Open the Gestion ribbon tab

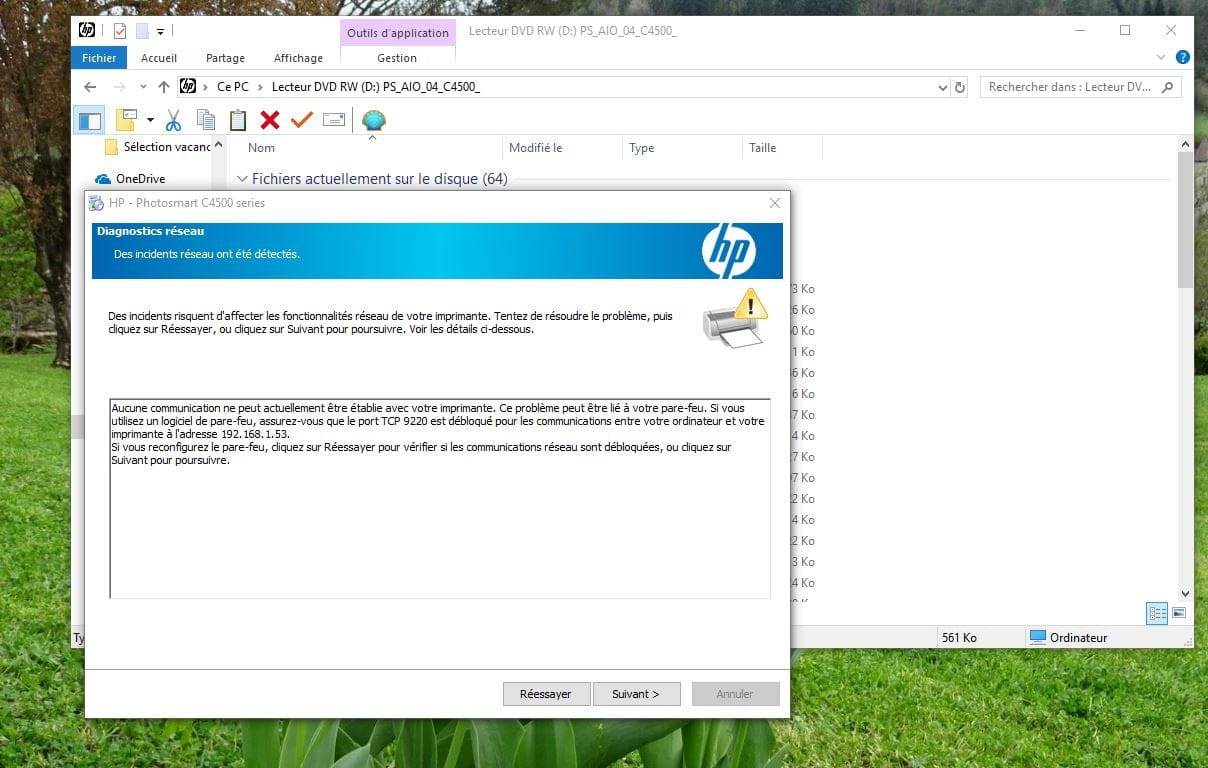tap(397, 58)
